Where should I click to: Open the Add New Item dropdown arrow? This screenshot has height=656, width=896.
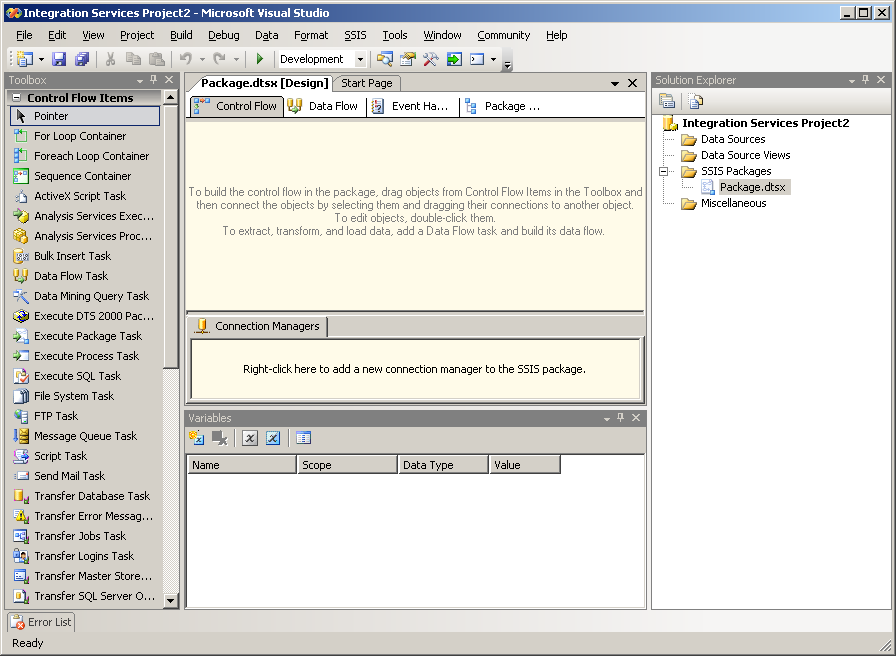click(x=41, y=59)
